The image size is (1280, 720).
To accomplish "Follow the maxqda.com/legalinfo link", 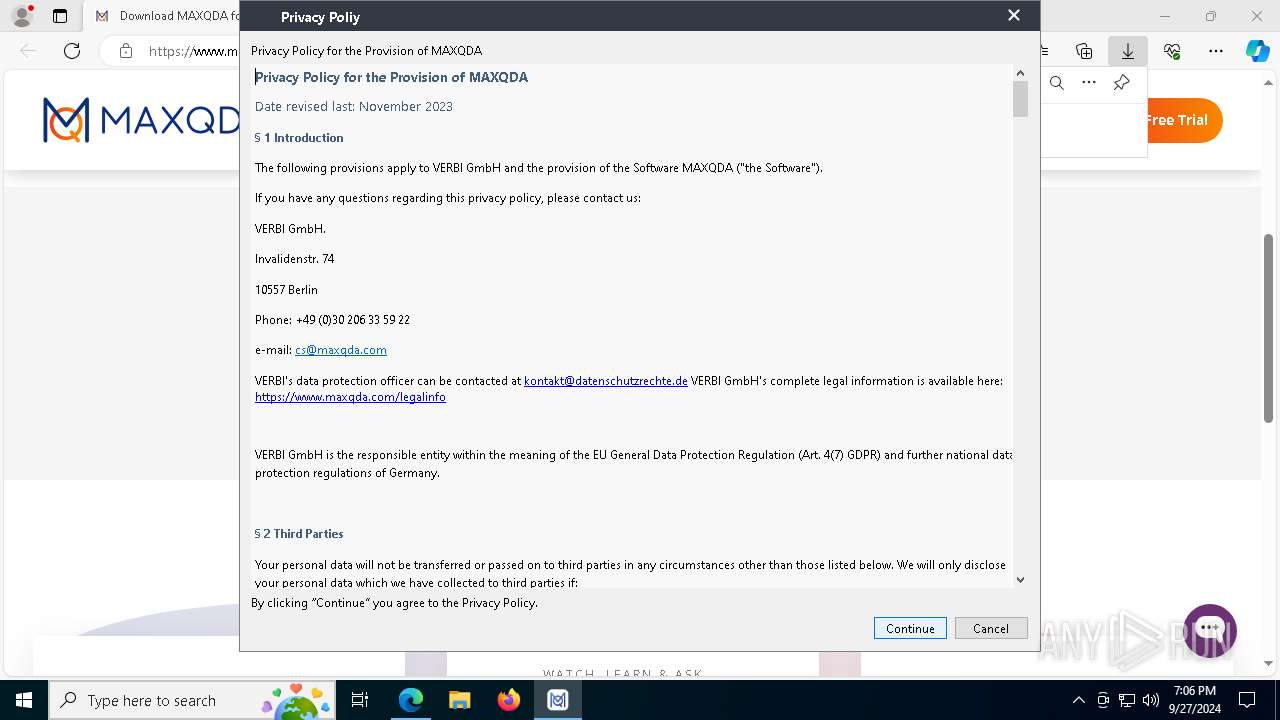I will [x=350, y=397].
